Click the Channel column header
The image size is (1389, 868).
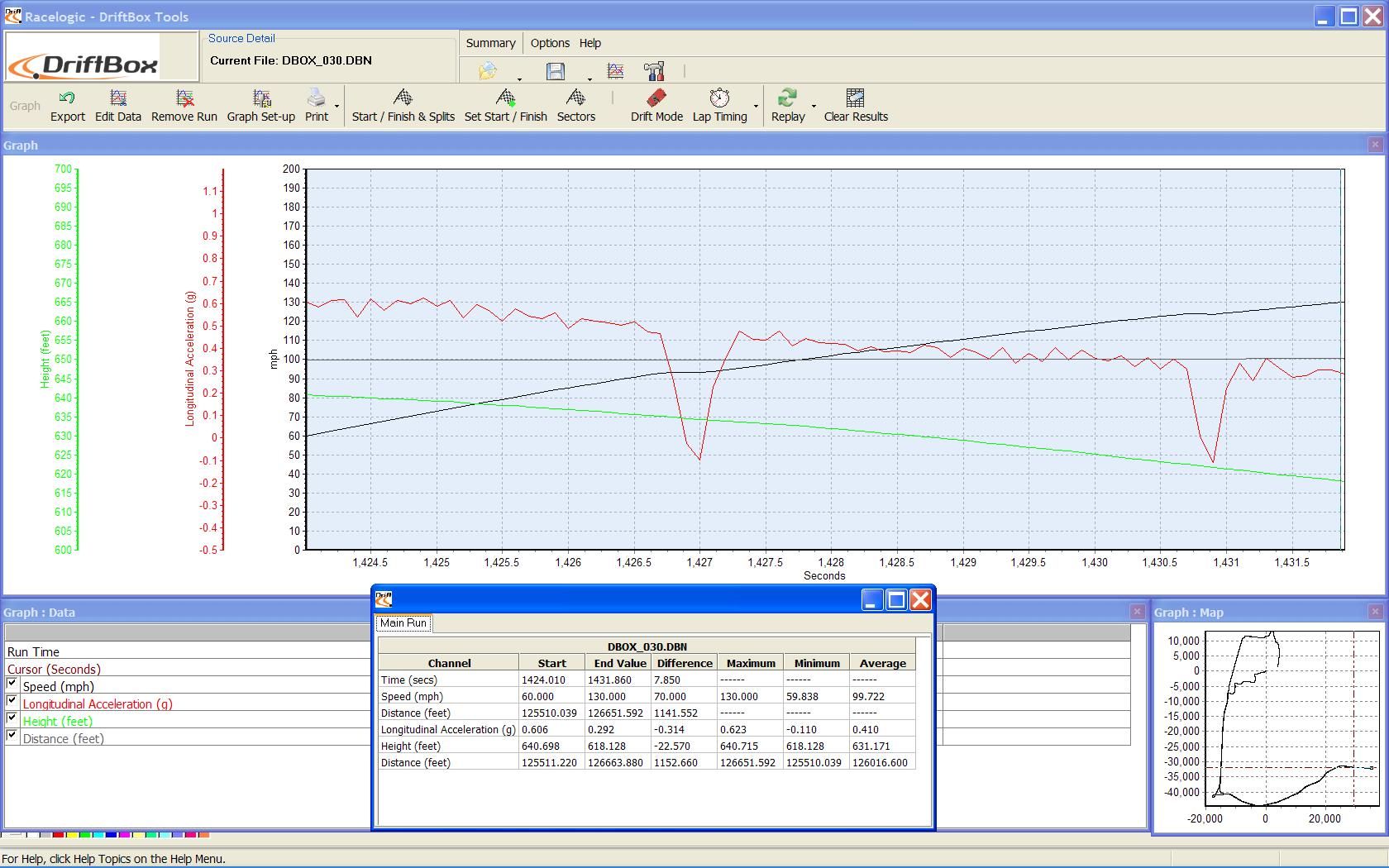(449, 663)
